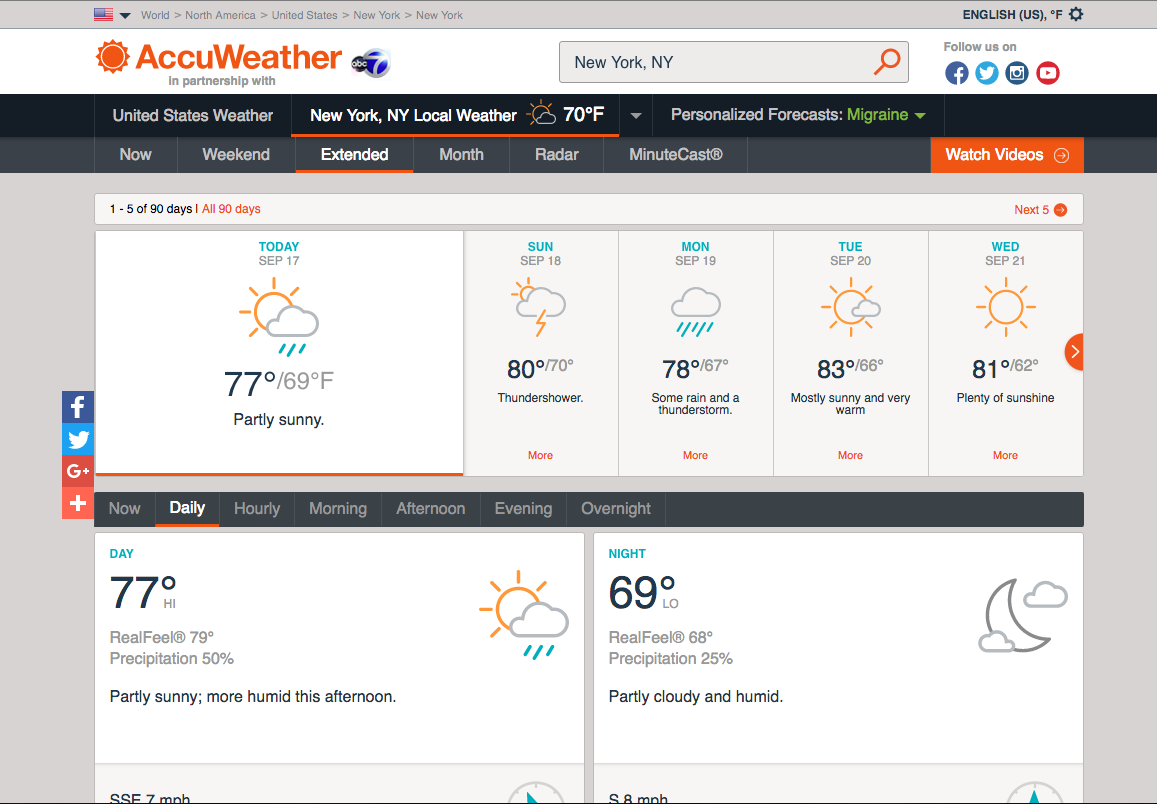1157x804 pixels.
Task: Click the Twitter follow icon
Action: coord(986,72)
